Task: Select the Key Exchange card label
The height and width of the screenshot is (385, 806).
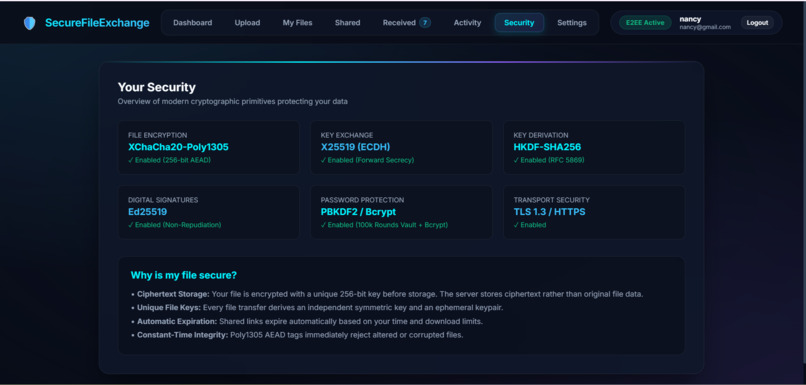Action: click(x=347, y=135)
